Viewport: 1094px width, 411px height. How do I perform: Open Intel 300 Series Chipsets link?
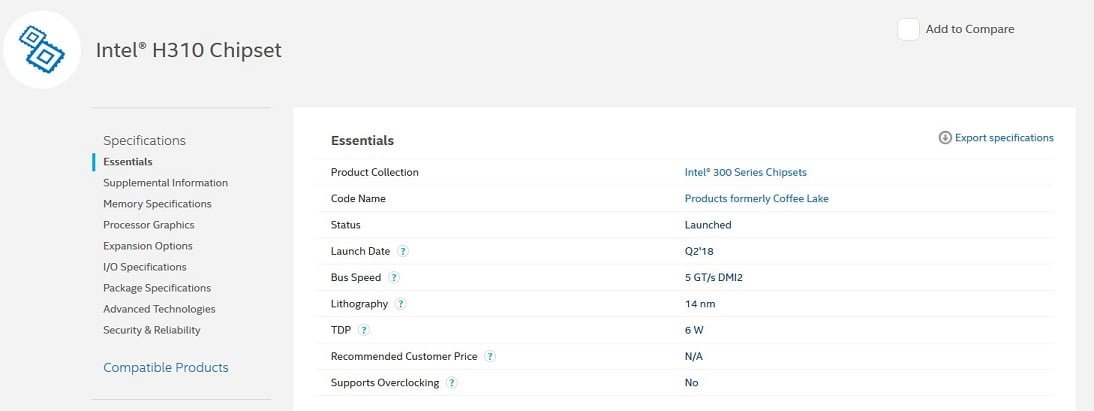click(x=745, y=172)
